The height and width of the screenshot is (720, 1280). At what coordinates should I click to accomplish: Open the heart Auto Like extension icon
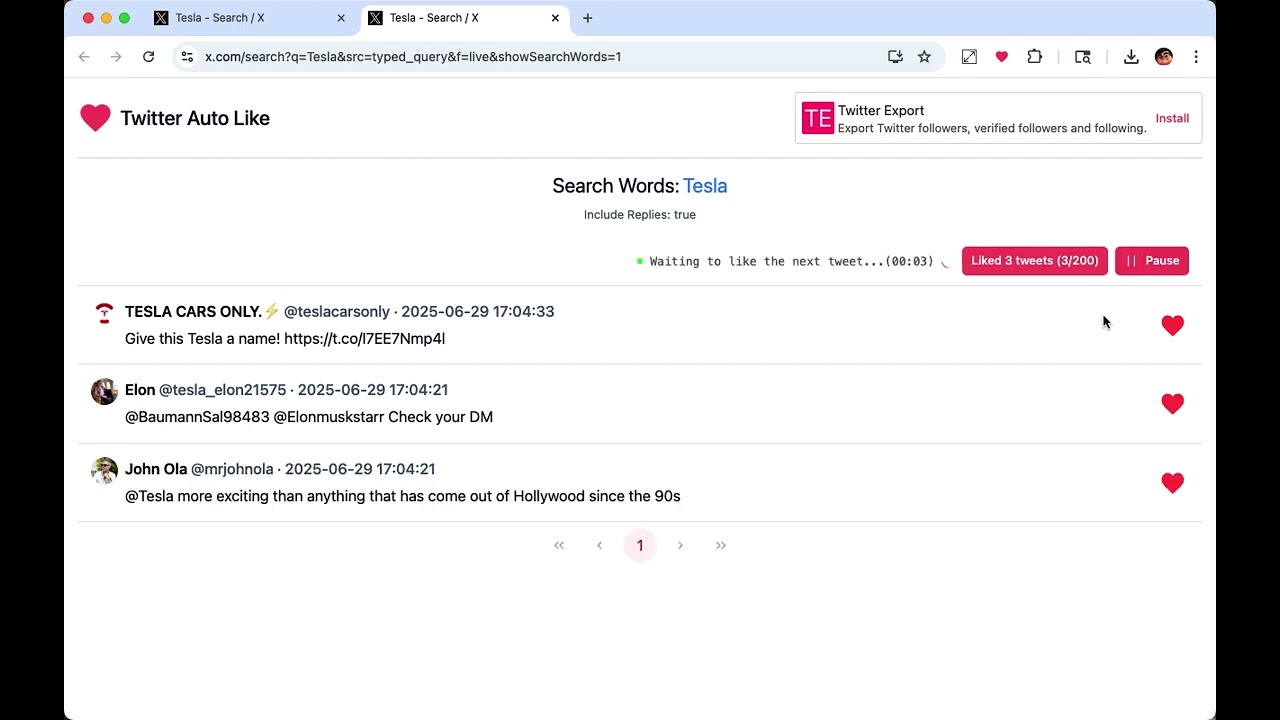[1001, 57]
